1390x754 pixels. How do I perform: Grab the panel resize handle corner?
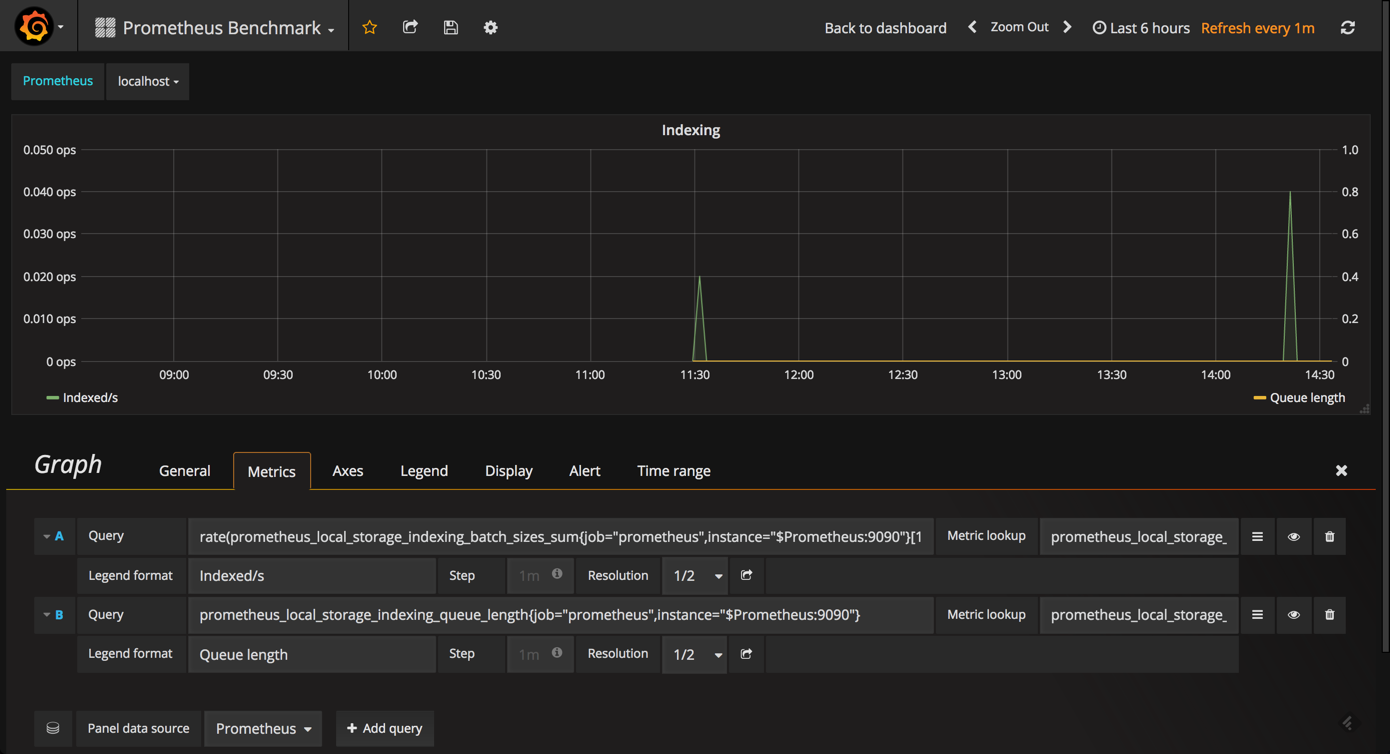point(1365,408)
